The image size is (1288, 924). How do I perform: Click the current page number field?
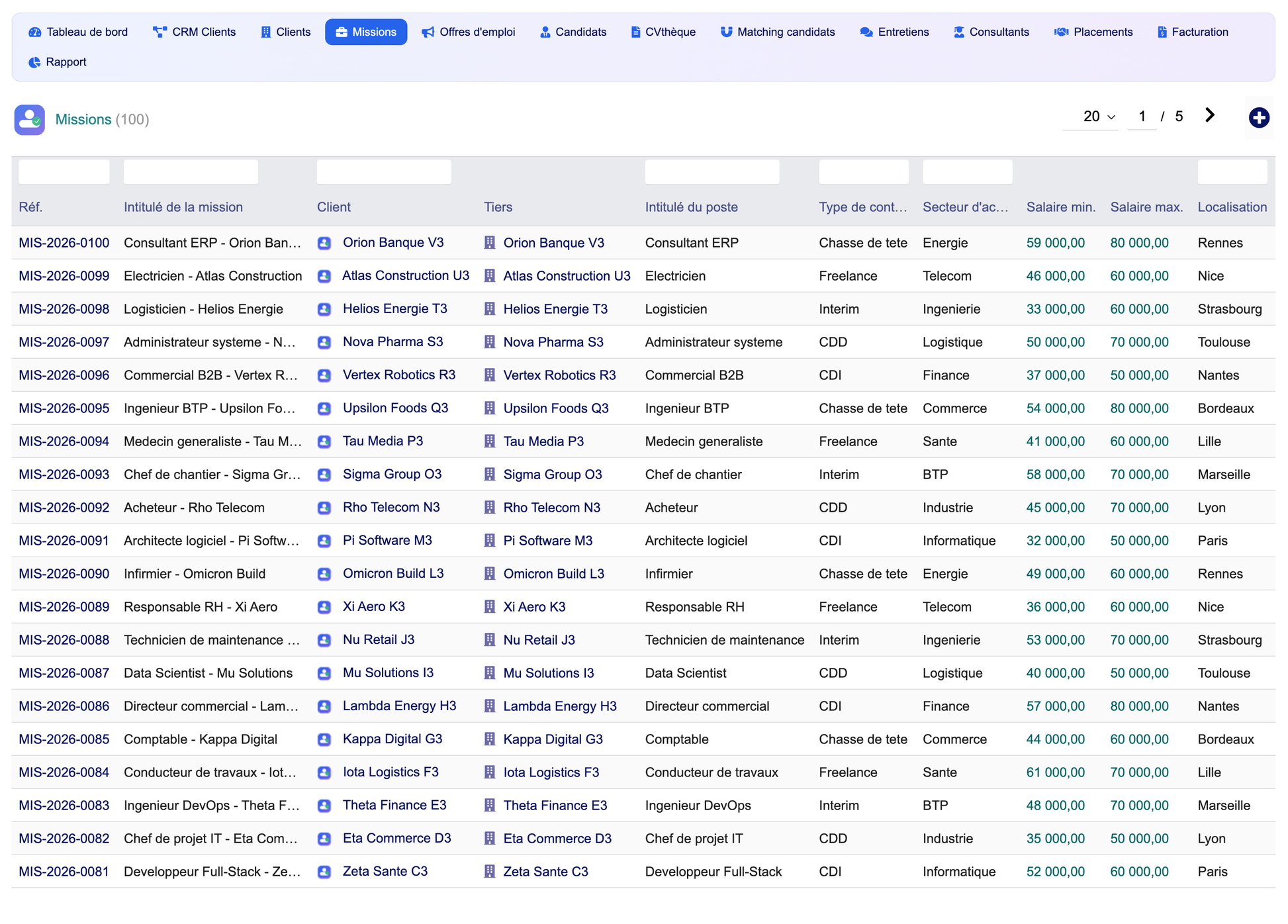pyautogui.click(x=1142, y=116)
